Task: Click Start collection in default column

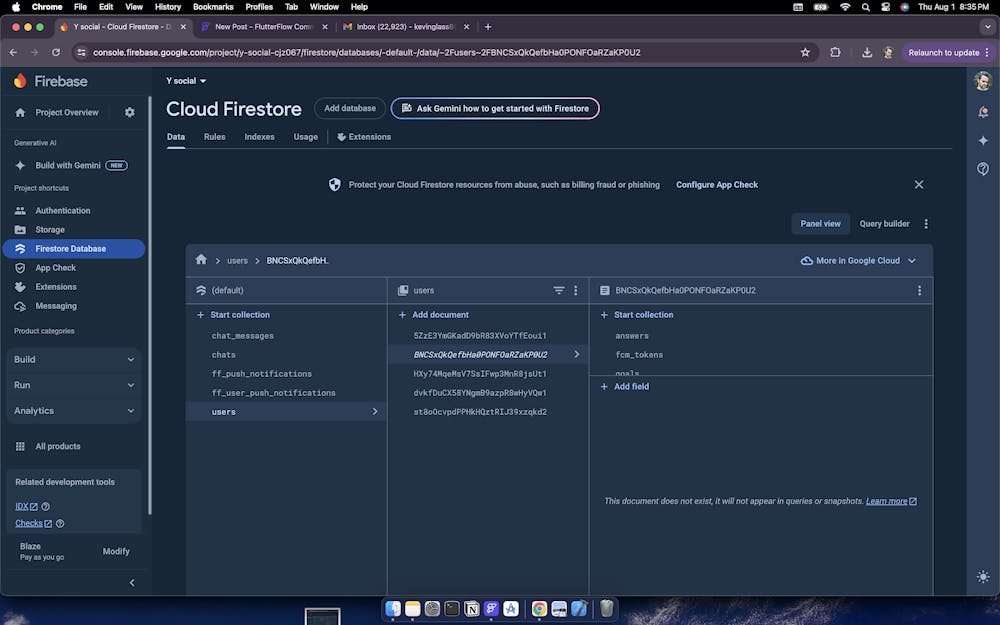Action: (233, 315)
